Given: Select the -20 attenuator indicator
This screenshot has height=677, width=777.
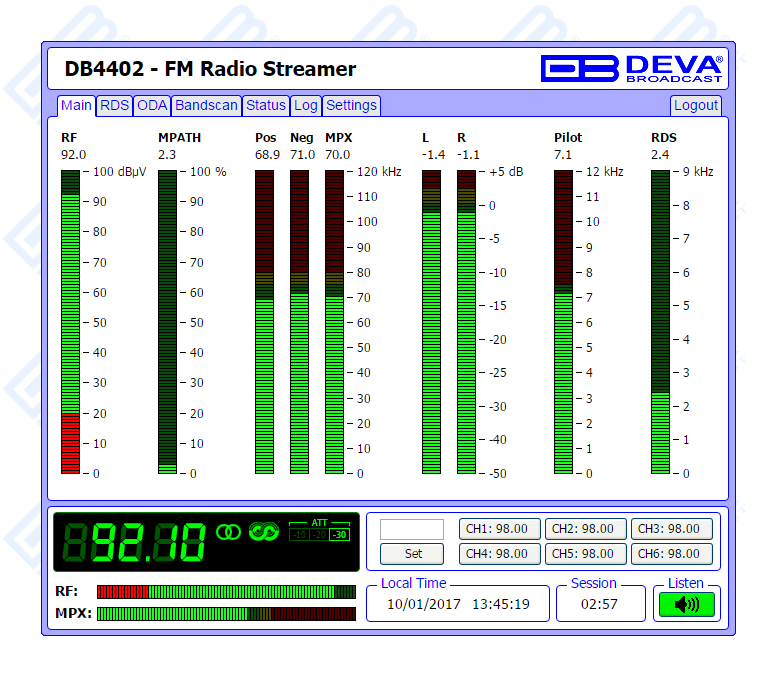Looking at the screenshot, I should coord(319,535).
